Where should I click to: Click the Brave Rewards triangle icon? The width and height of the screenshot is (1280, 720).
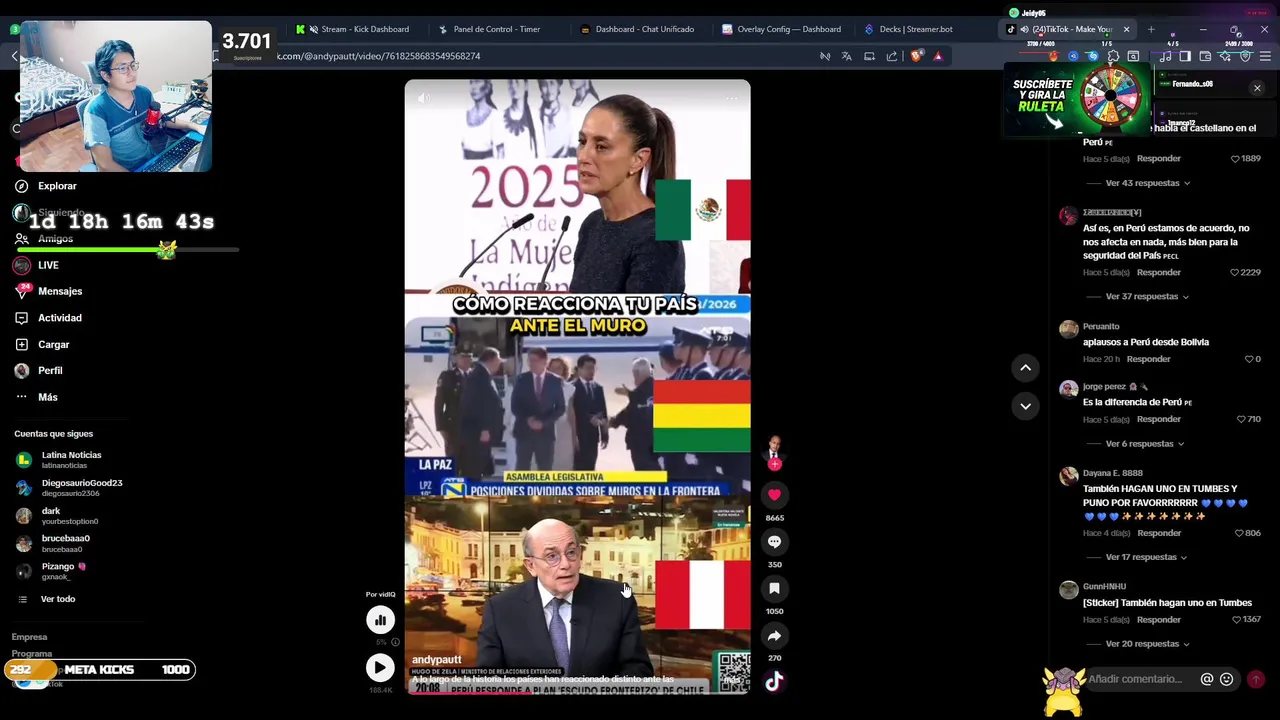click(x=938, y=56)
